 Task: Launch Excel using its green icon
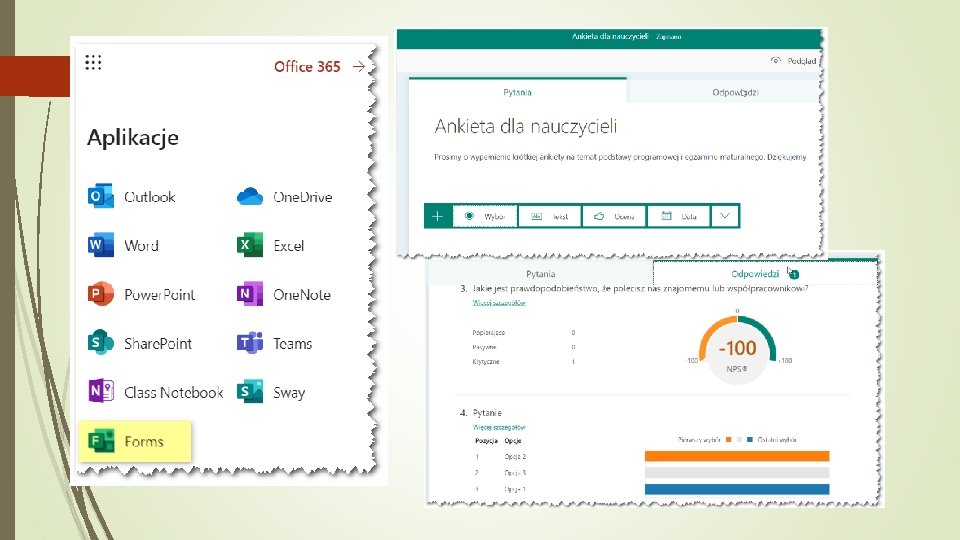coord(250,245)
